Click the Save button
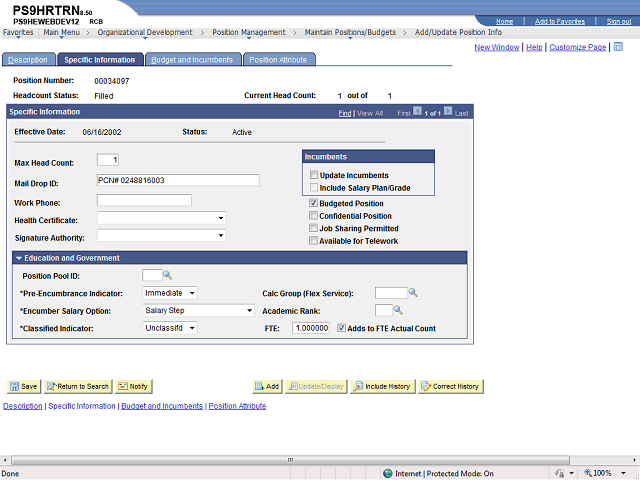Image resolution: width=640 pixels, height=480 pixels. click(x=24, y=386)
